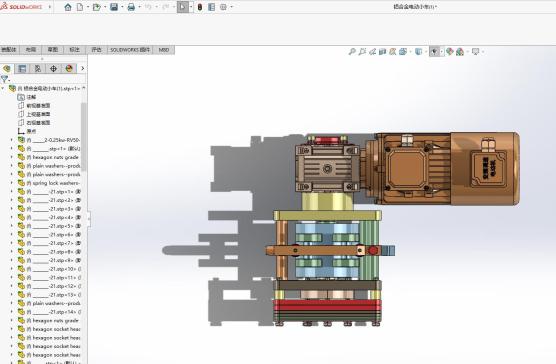Click the Display Style icon
556x364 pixels.
point(419,52)
